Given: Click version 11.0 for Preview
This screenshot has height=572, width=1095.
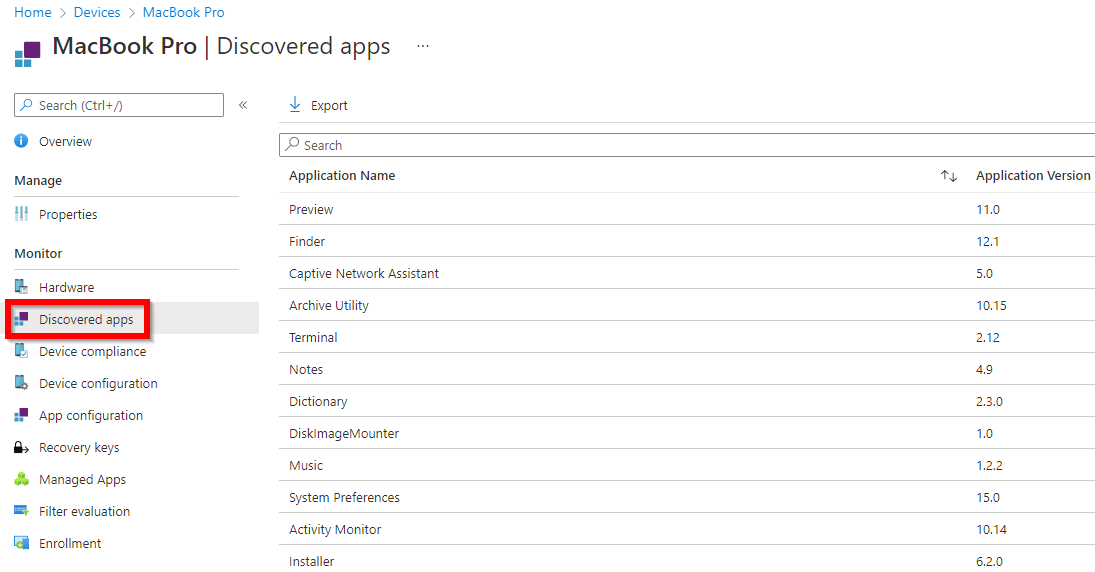Looking at the screenshot, I should (987, 209).
